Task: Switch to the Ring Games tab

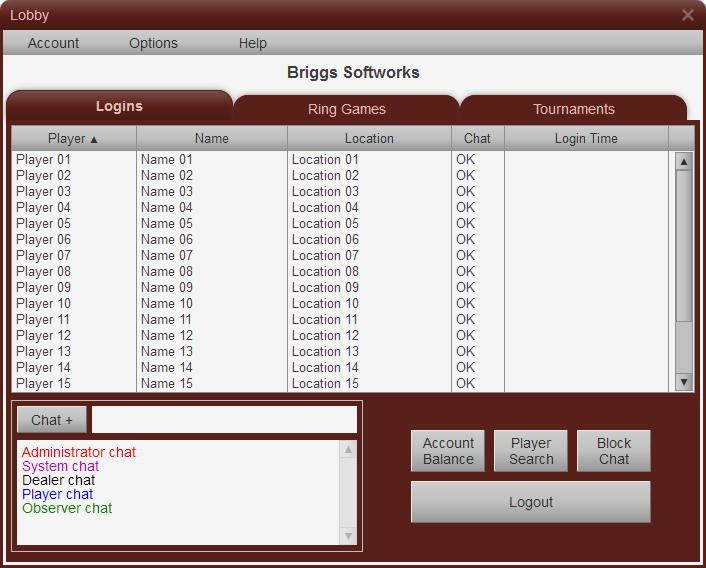Action: 346,109
